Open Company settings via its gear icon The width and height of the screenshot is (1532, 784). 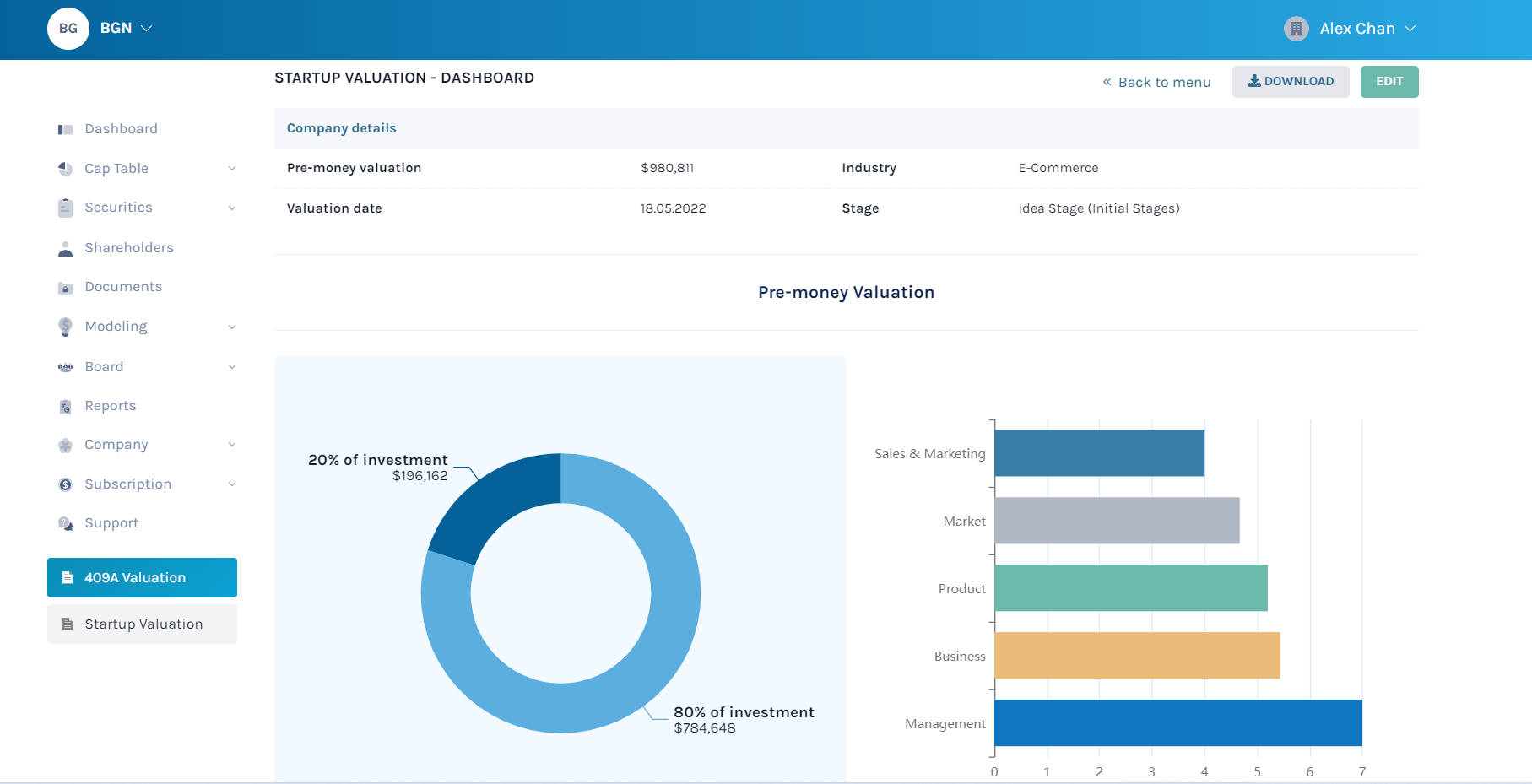click(x=65, y=445)
